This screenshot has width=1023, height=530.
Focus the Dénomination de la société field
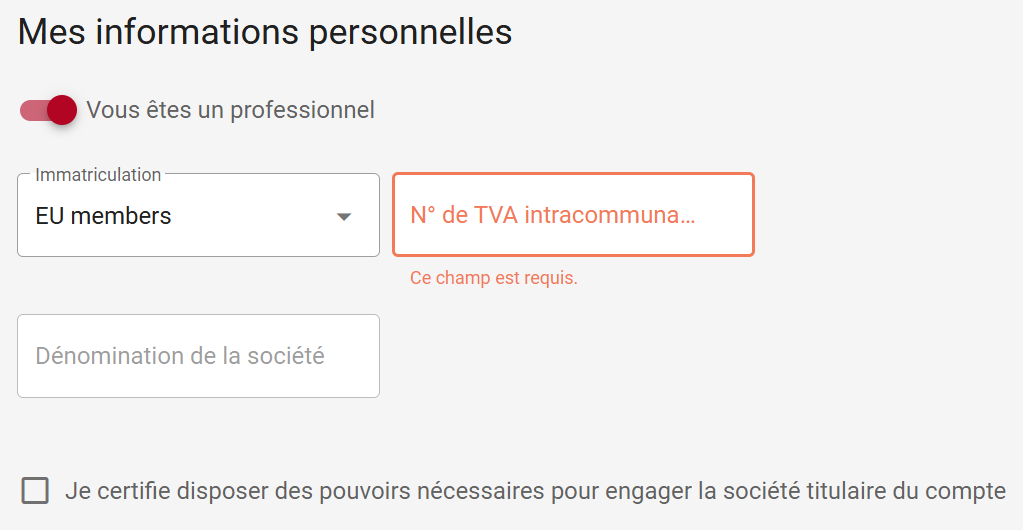click(198, 356)
